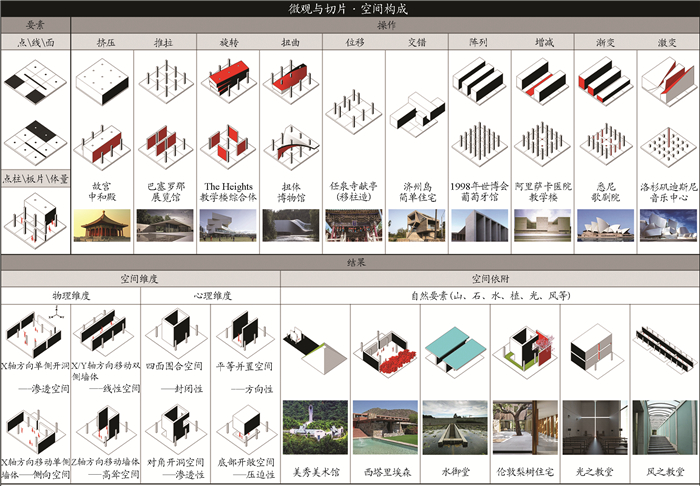
Task: Click the 心理维度 column heading
Action: [x=210, y=296]
